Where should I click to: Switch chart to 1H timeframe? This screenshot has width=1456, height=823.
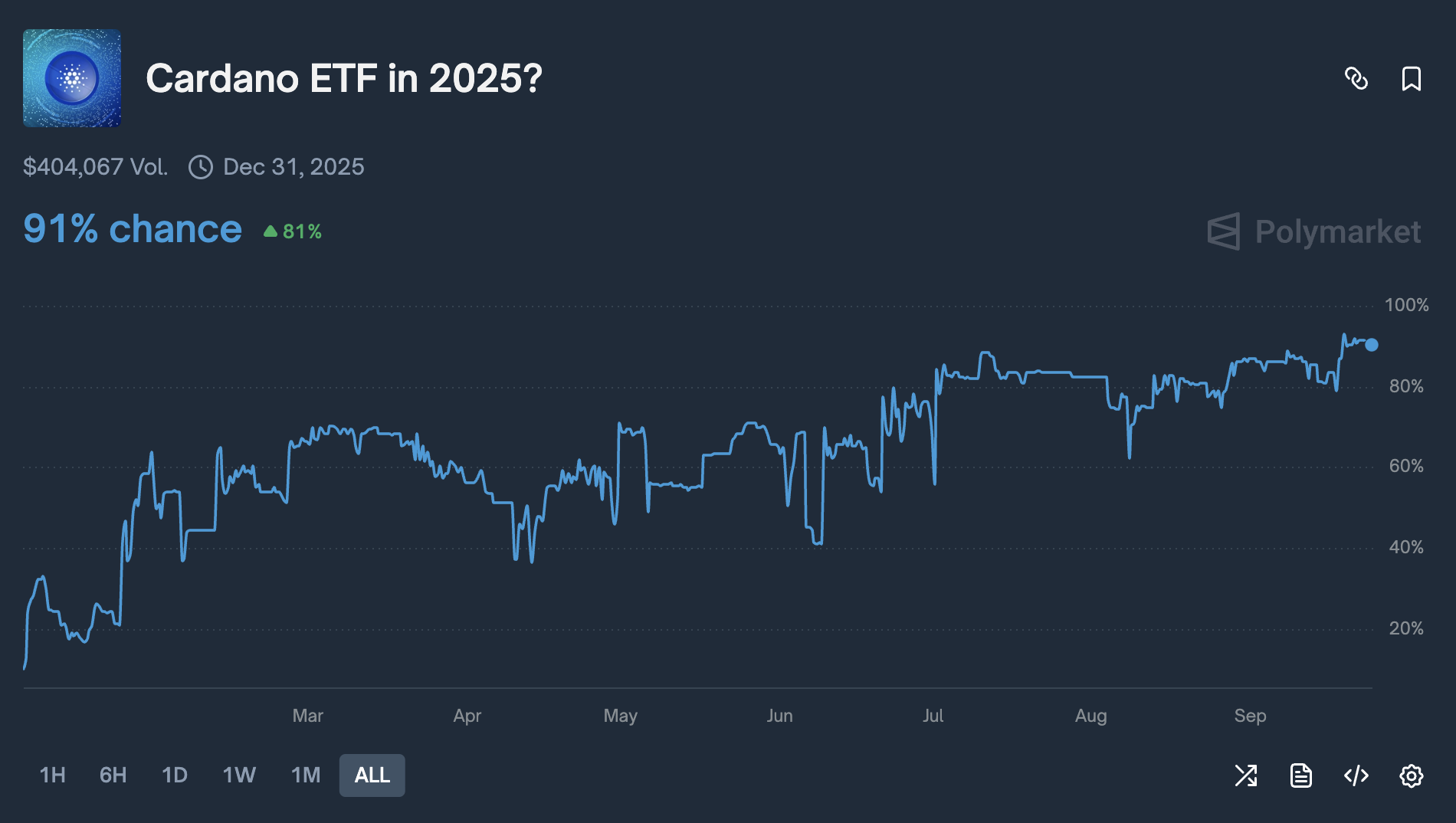[52, 775]
